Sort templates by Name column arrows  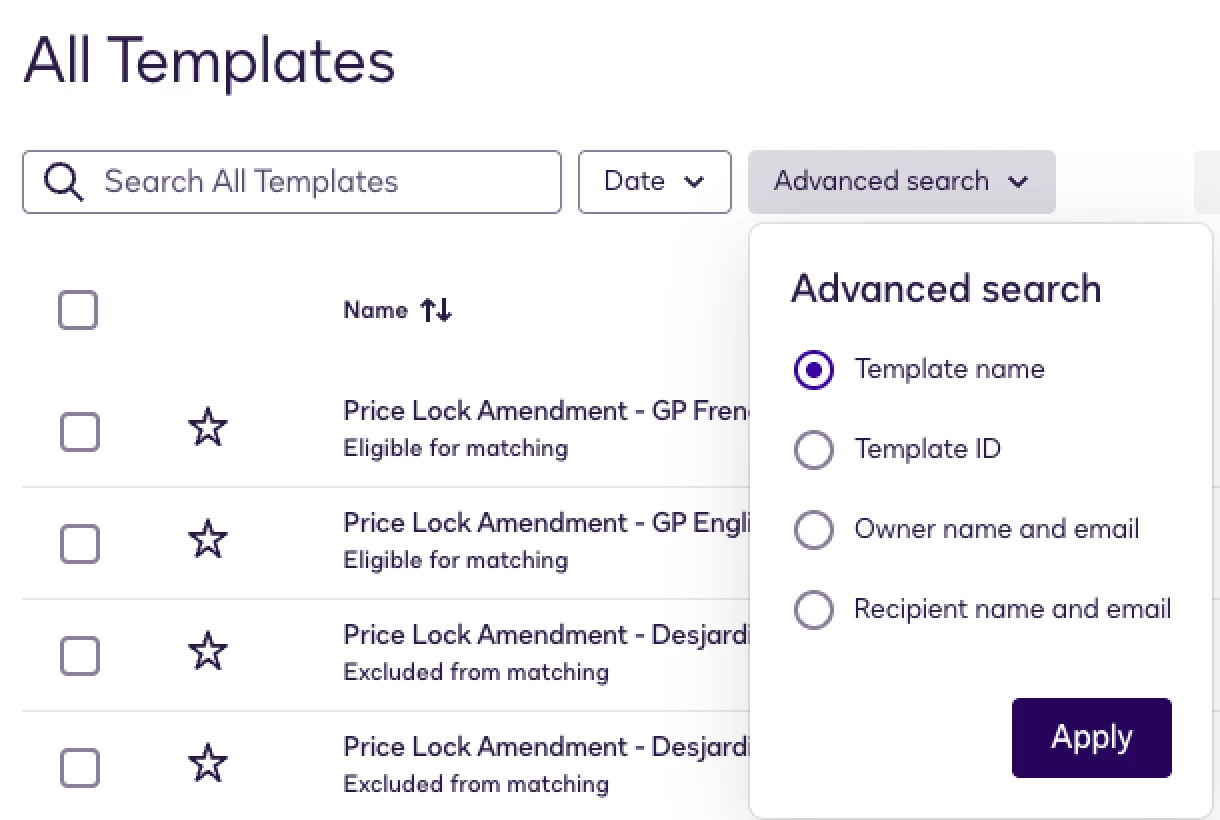click(x=436, y=311)
